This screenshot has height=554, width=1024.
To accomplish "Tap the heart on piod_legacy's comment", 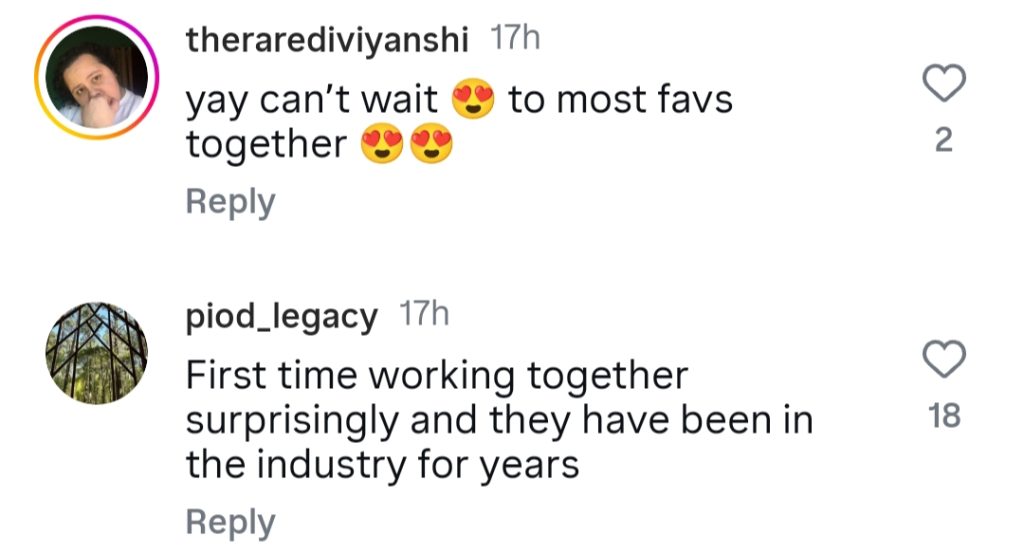I will [x=943, y=359].
